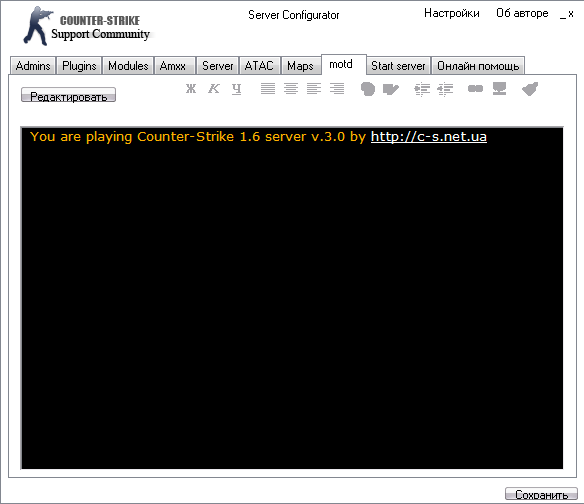The height and width of the screenshot is (504, 584).
Task: Switch to the Admins tab
Action: click(33, 66)
